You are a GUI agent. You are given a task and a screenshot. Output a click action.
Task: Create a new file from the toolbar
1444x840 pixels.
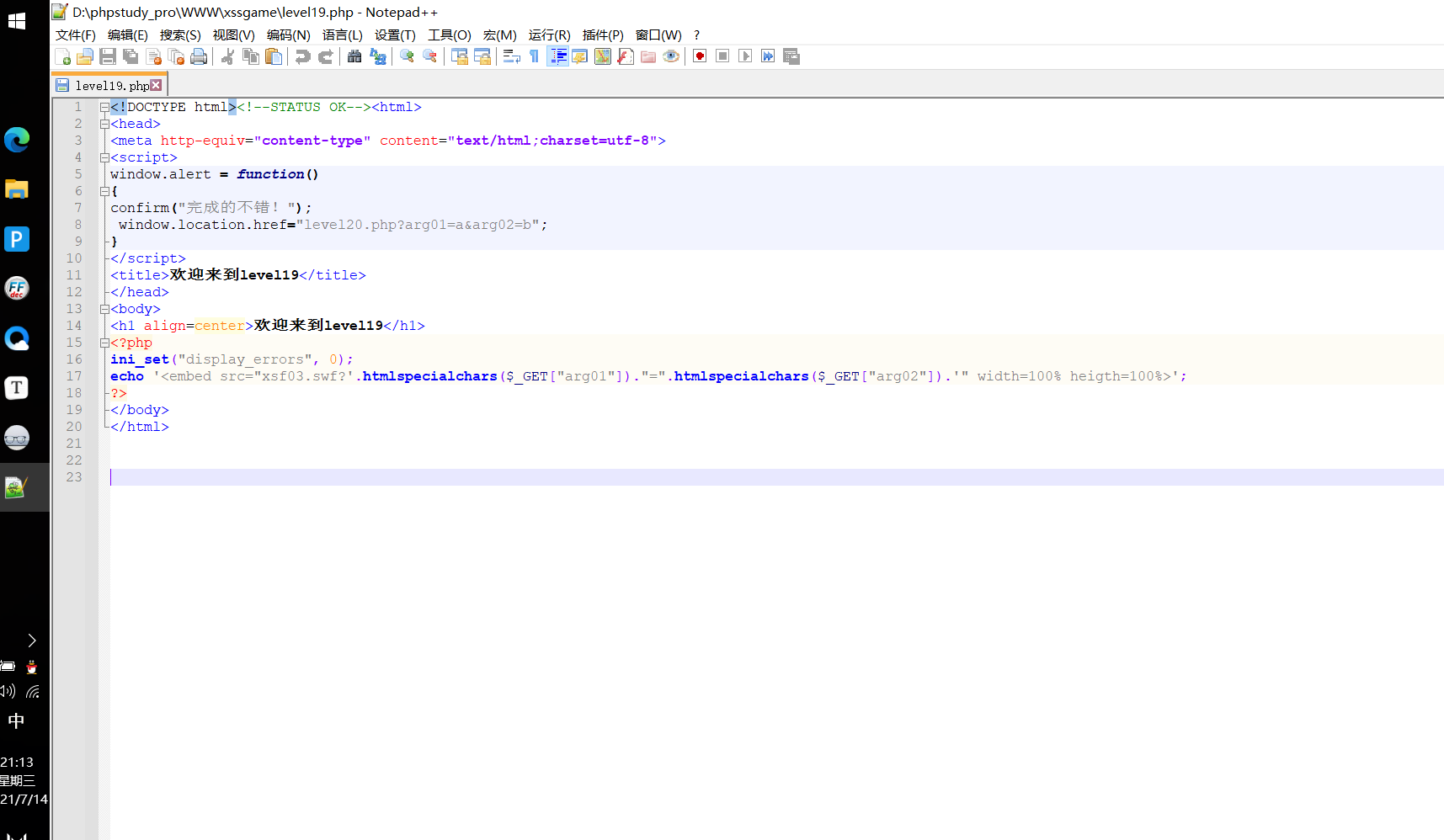click(62, 56)
